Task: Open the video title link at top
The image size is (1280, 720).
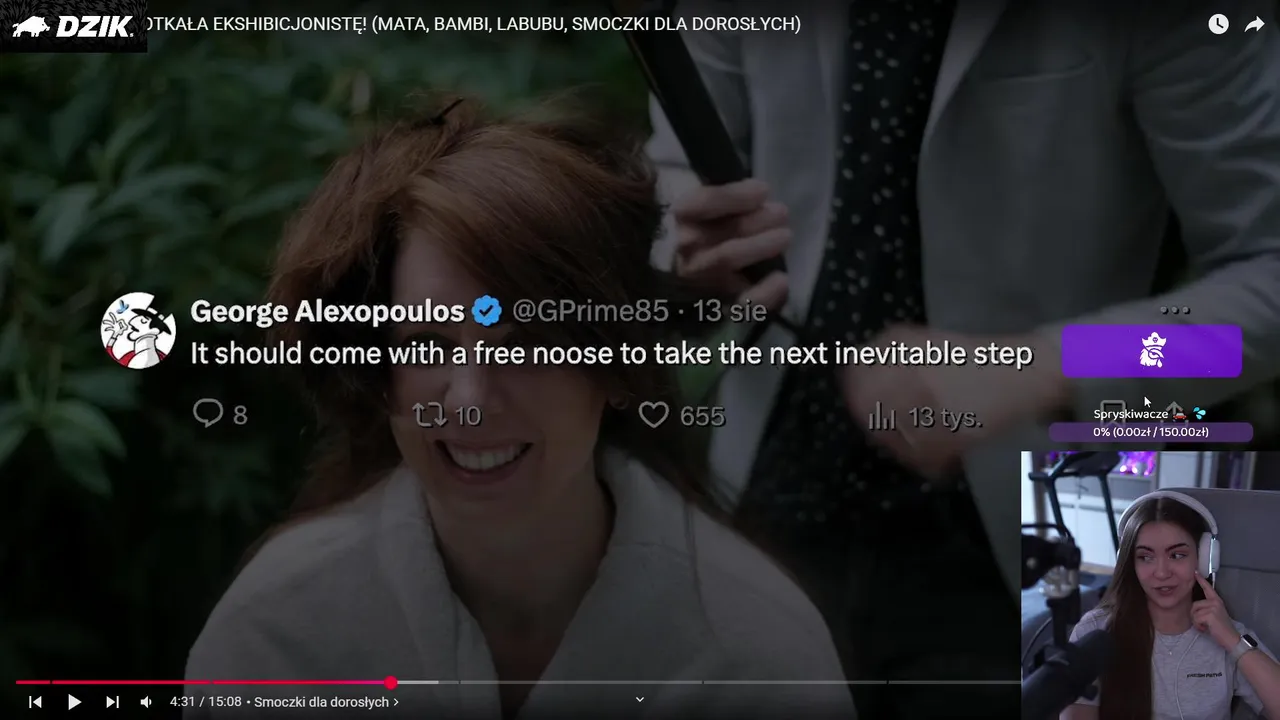Action: coord(474,24)
